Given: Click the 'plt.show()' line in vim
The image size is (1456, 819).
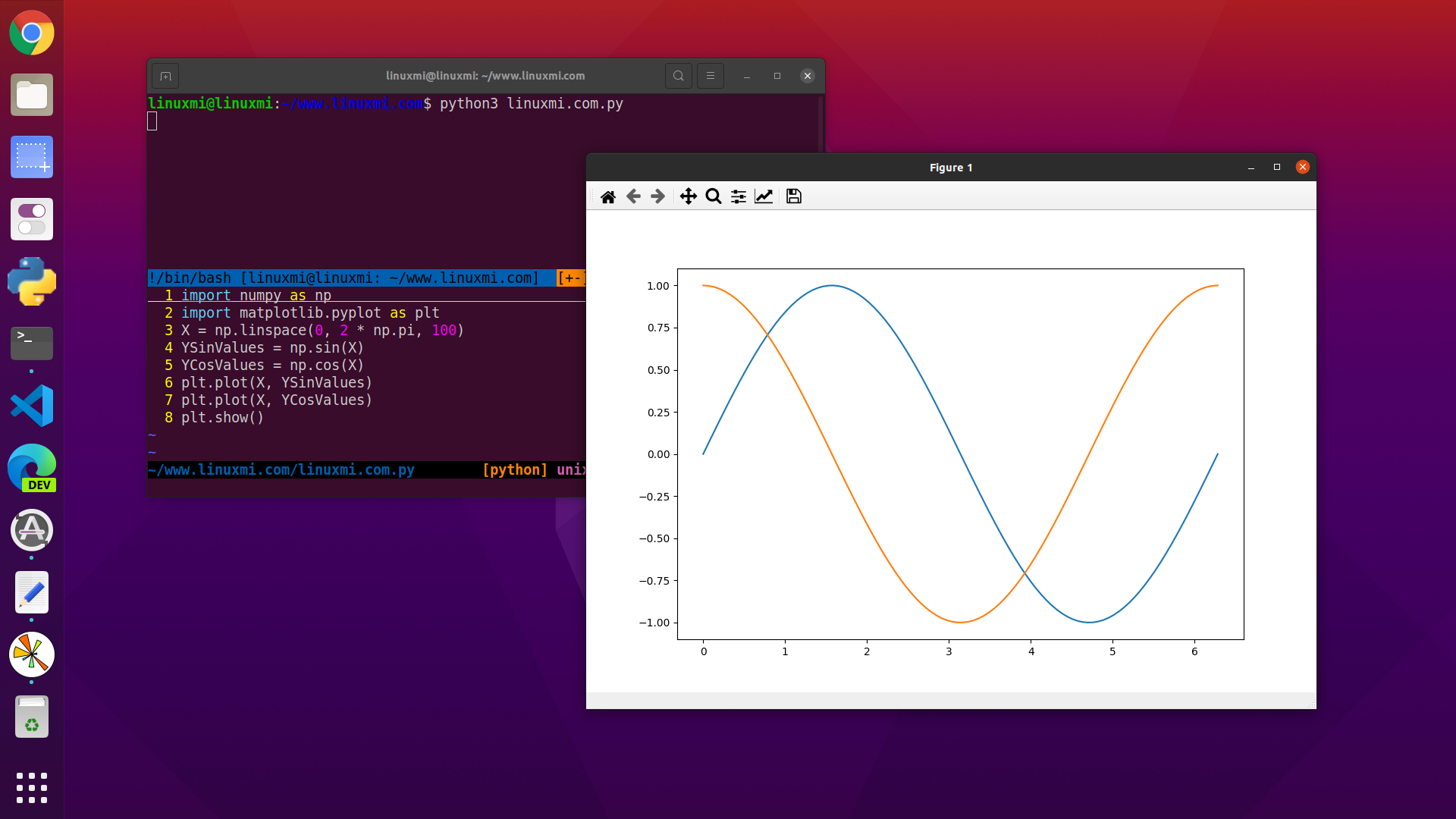Looking at the screenshot, I should (222, 418).
